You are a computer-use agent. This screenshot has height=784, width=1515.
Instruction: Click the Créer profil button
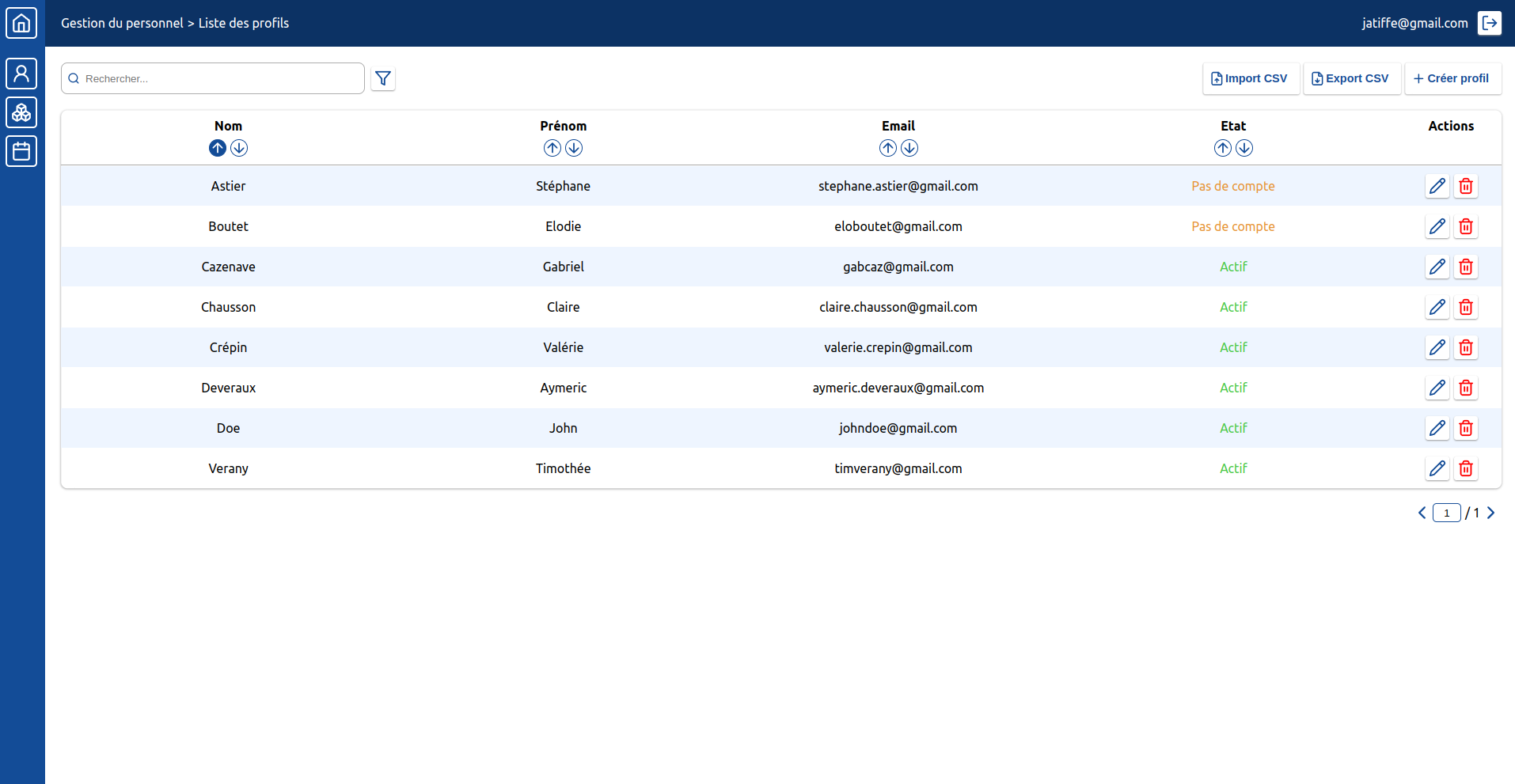click(x=1452, y=78)
